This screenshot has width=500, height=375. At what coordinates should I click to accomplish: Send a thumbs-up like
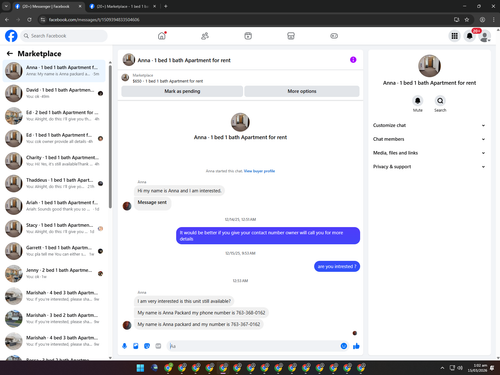[356, 346]
